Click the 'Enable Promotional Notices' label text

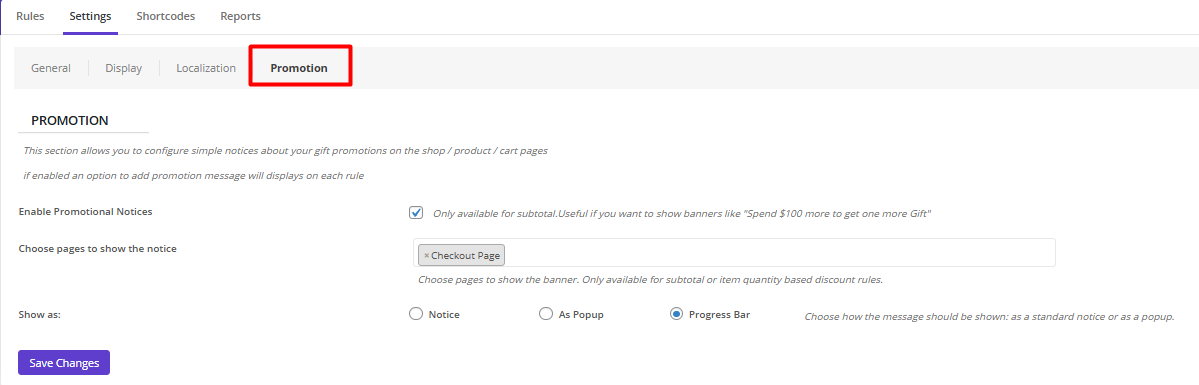pos(86,211)
